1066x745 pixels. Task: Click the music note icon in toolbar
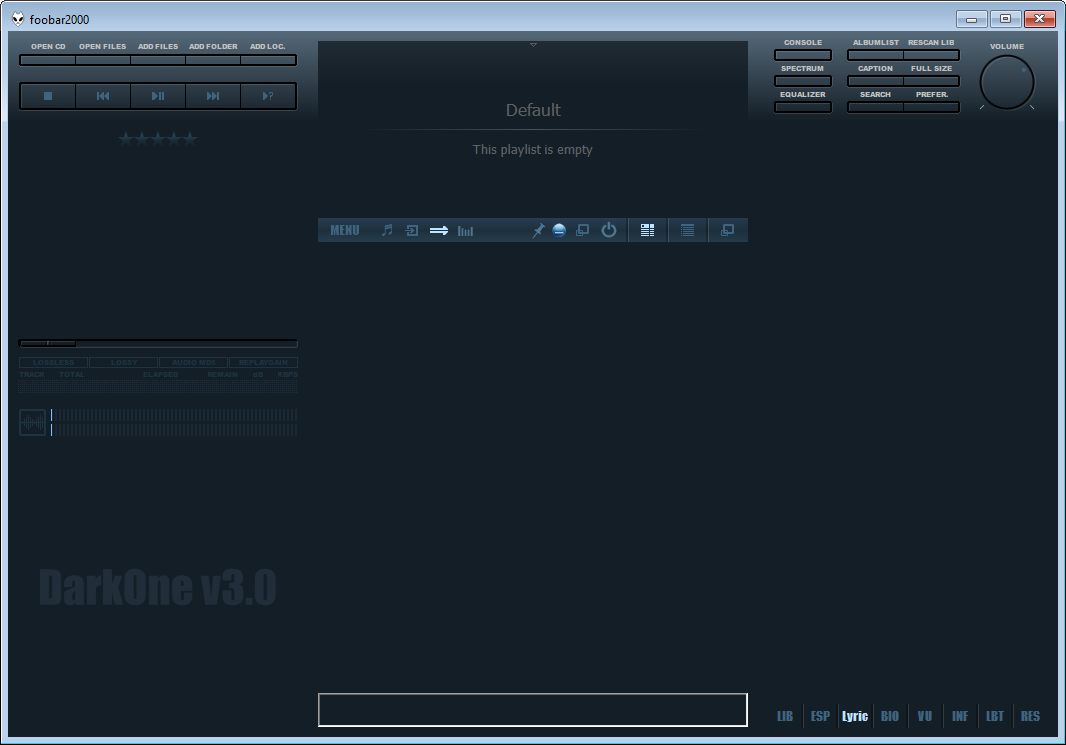pyautogui.click(x=387, y=230)
